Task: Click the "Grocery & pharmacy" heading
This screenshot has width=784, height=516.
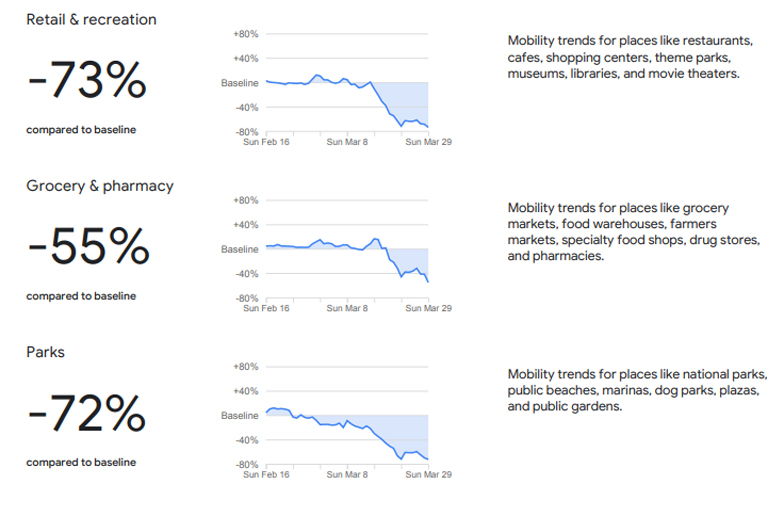Action: point(100,186)
